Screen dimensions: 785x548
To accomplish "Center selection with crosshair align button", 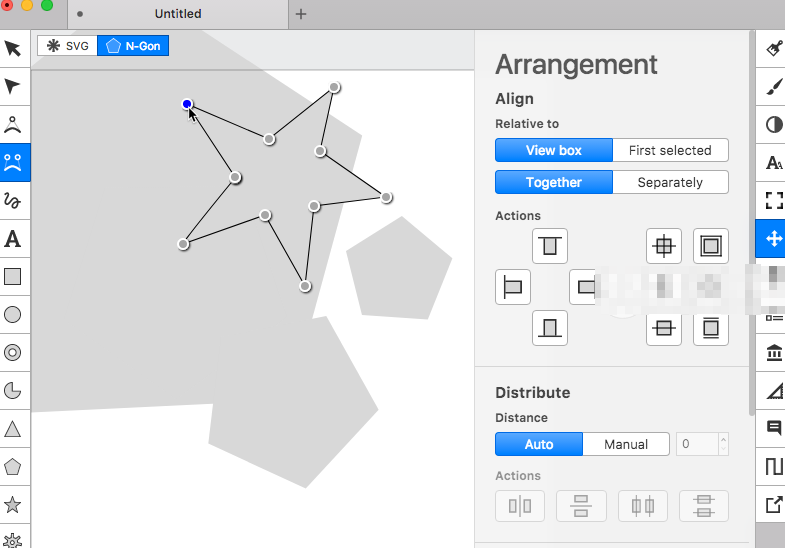I will coord(664,246).
